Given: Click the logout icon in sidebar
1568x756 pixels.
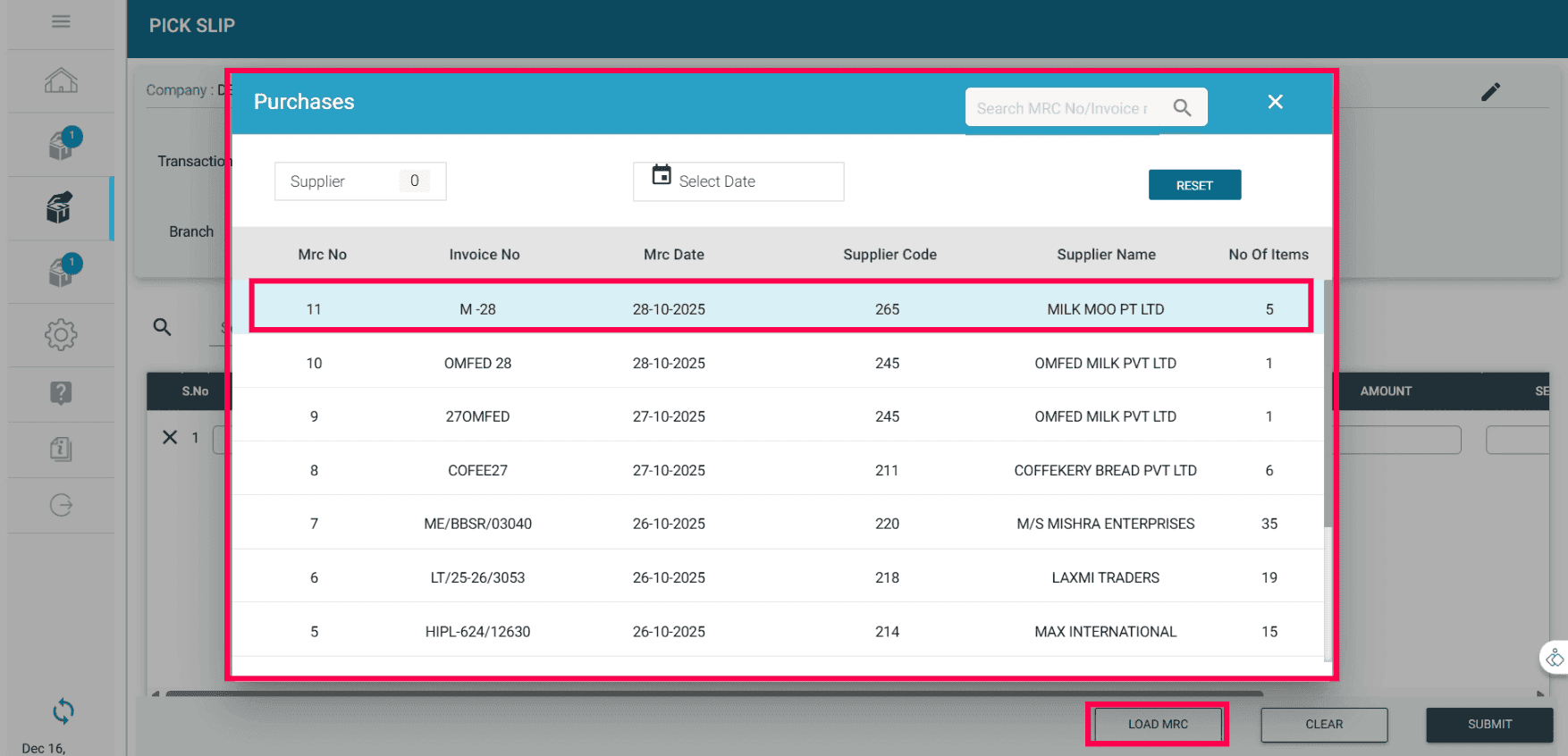Looking at the screenshot, I should [x=61, y=505].
